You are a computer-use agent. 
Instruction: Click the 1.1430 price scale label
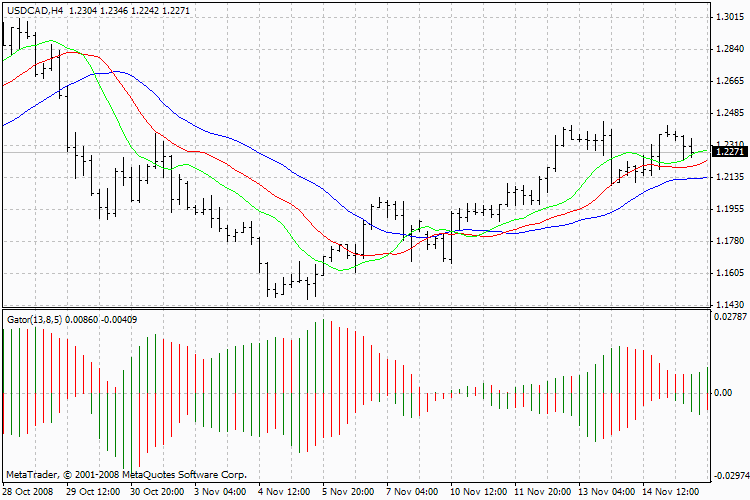click(x=730, y=304)
